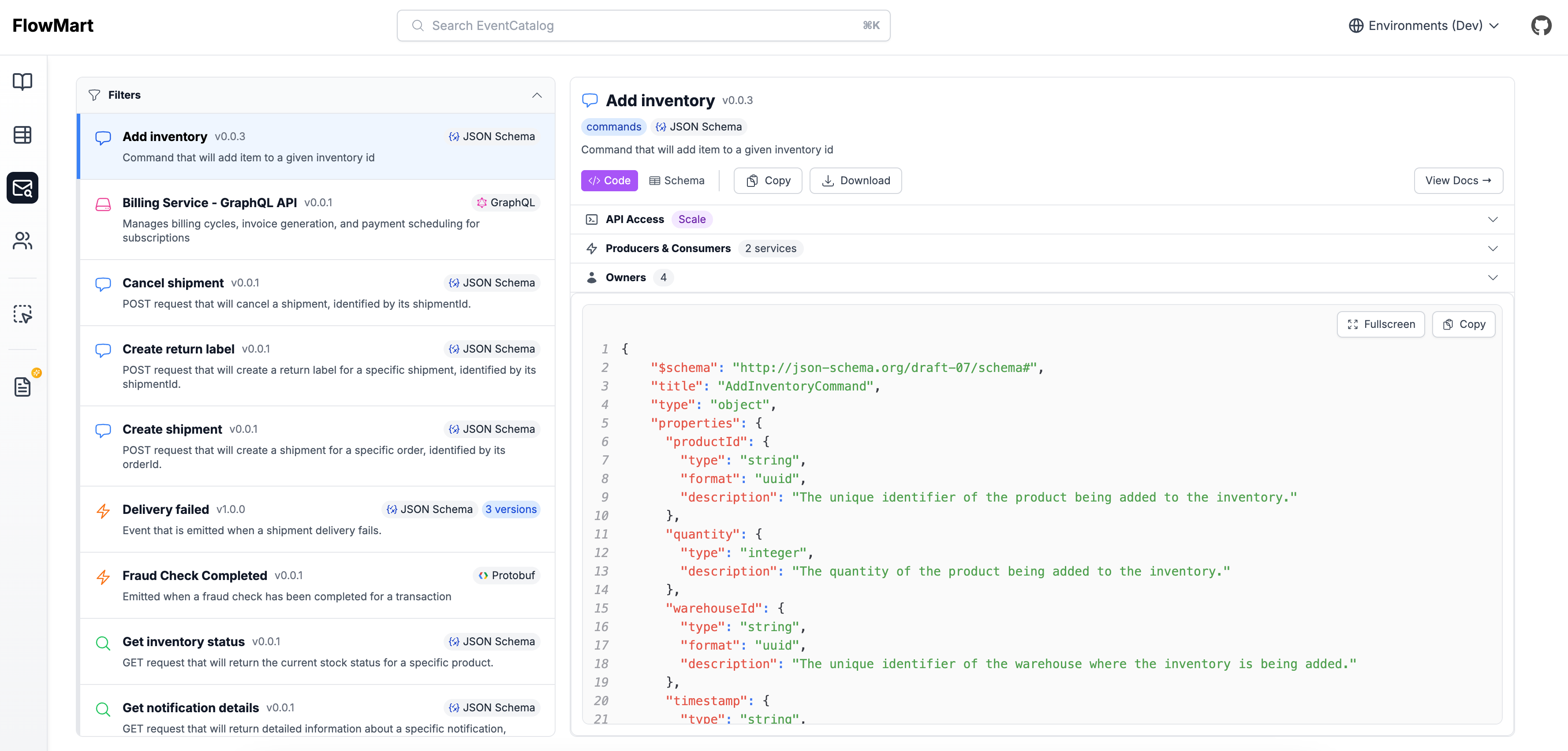Viewport: 1568px width, 751px height.
Task: Copy the schema using toolbar Copy button
Action: click(x=768, y=181)
